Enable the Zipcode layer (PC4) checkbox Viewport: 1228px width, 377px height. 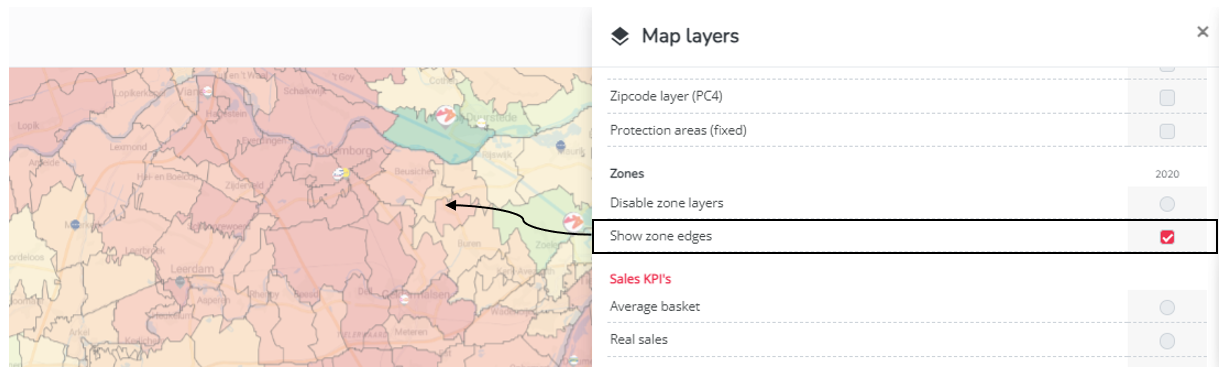coord(1167,98)
